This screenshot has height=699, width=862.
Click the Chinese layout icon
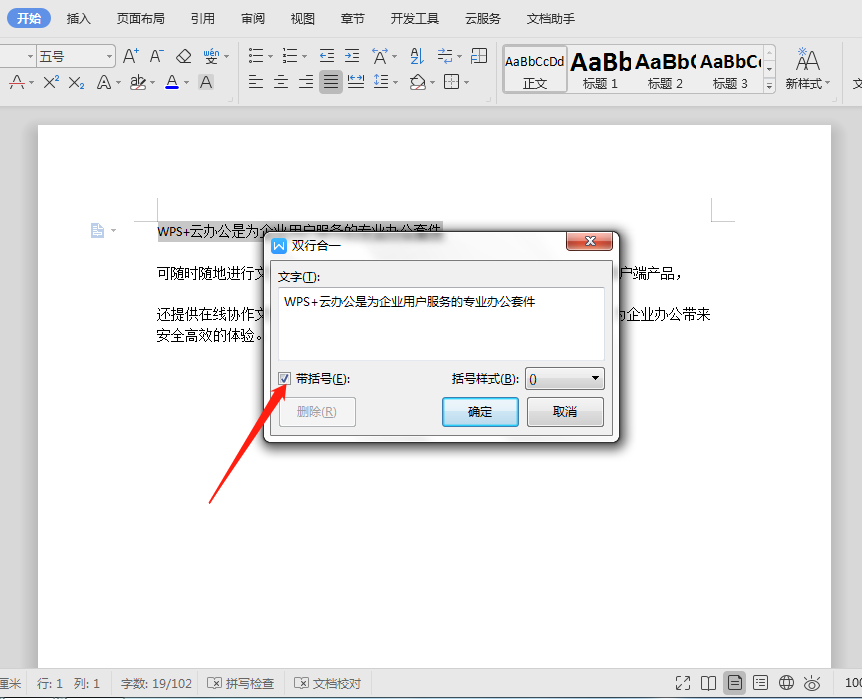pyautogui.click(x=380, y=56)
